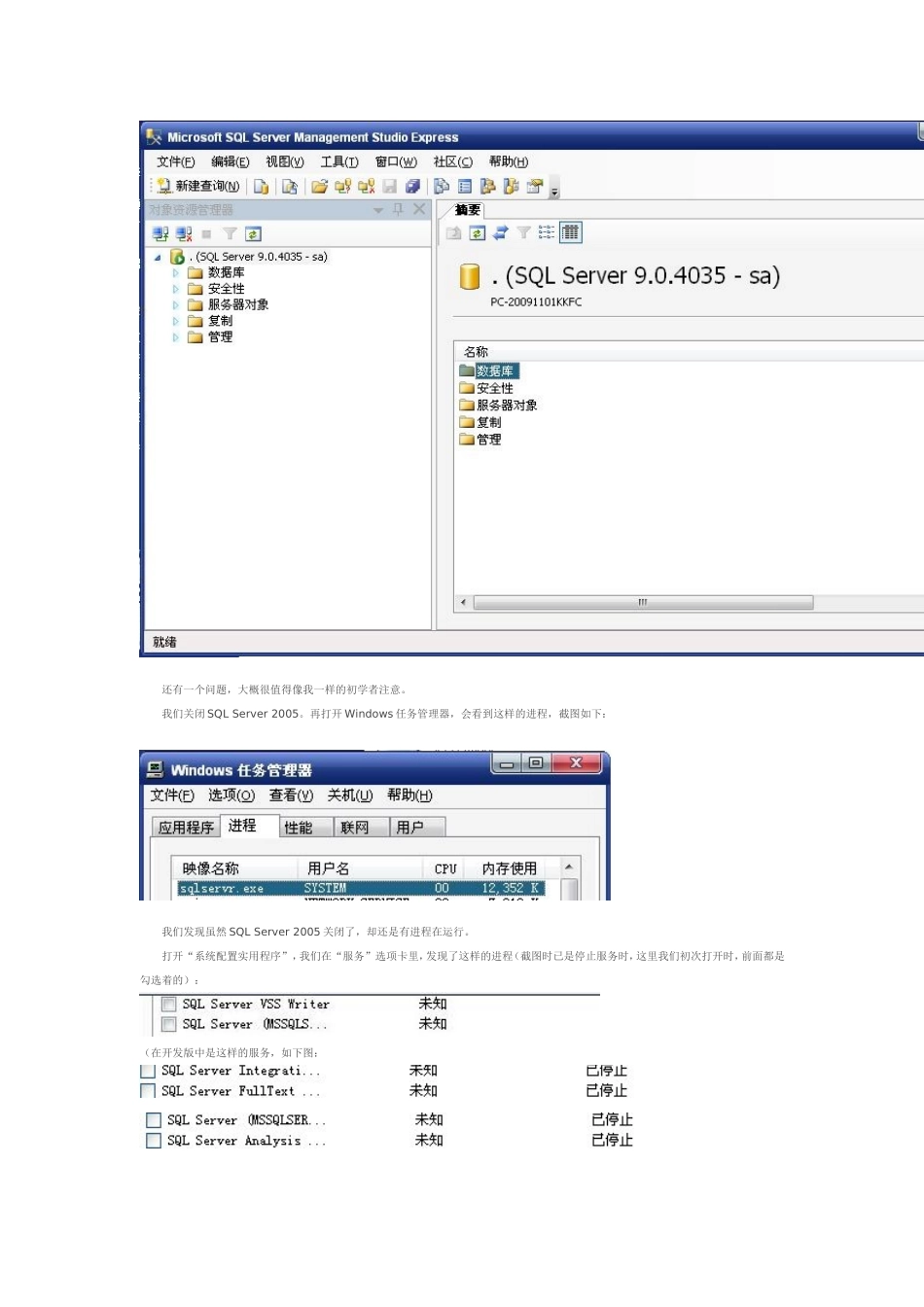Click the Stop icon in Object Explorer
Image resolution: width=924 pixels, height=1307 pixels.
click(x=206, y=233)
